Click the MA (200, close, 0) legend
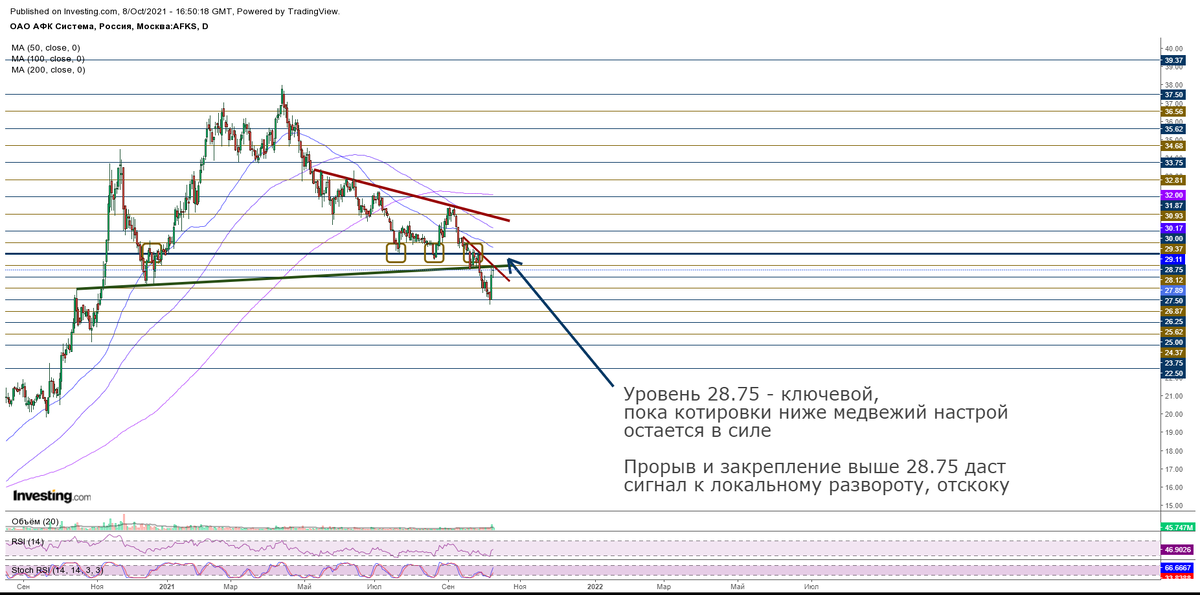 point(48,70)
